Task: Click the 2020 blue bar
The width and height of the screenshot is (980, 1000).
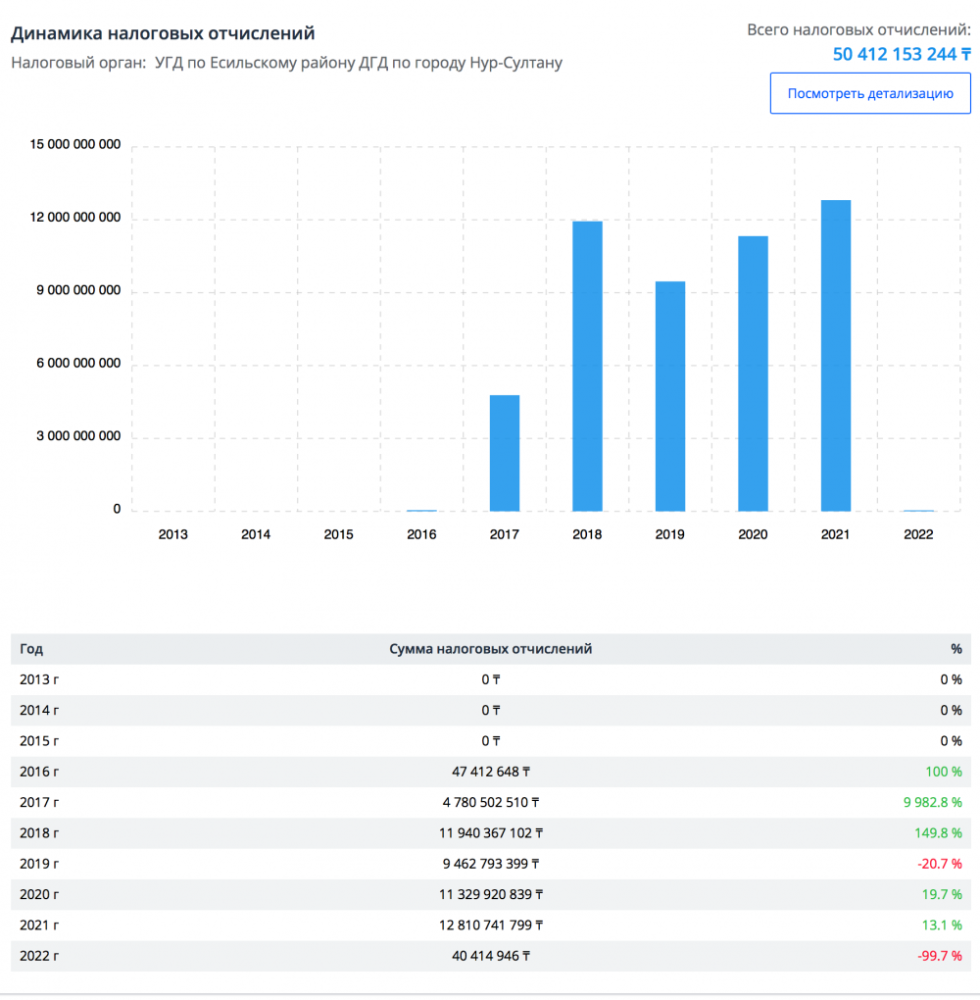Action: (753, 373)
